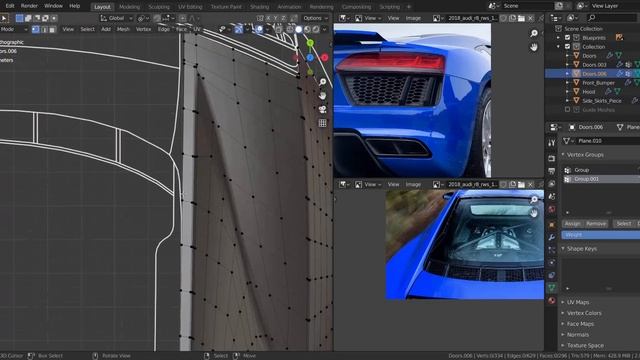Expand Doors.003 object in outliner
640x360 pixels.
(x=567, y=65)
